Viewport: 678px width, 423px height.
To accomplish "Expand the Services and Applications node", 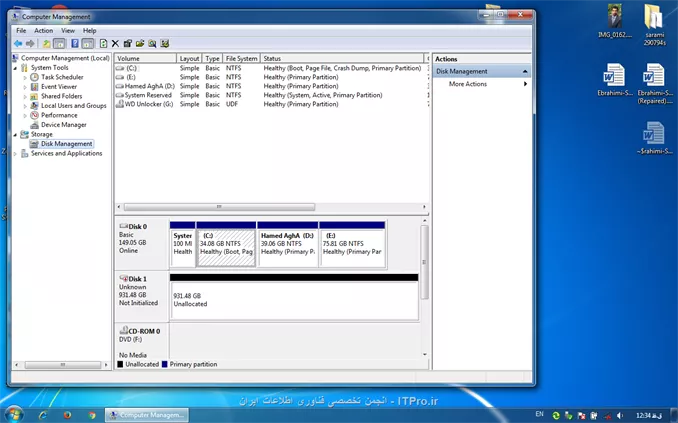I will point(16,154).
